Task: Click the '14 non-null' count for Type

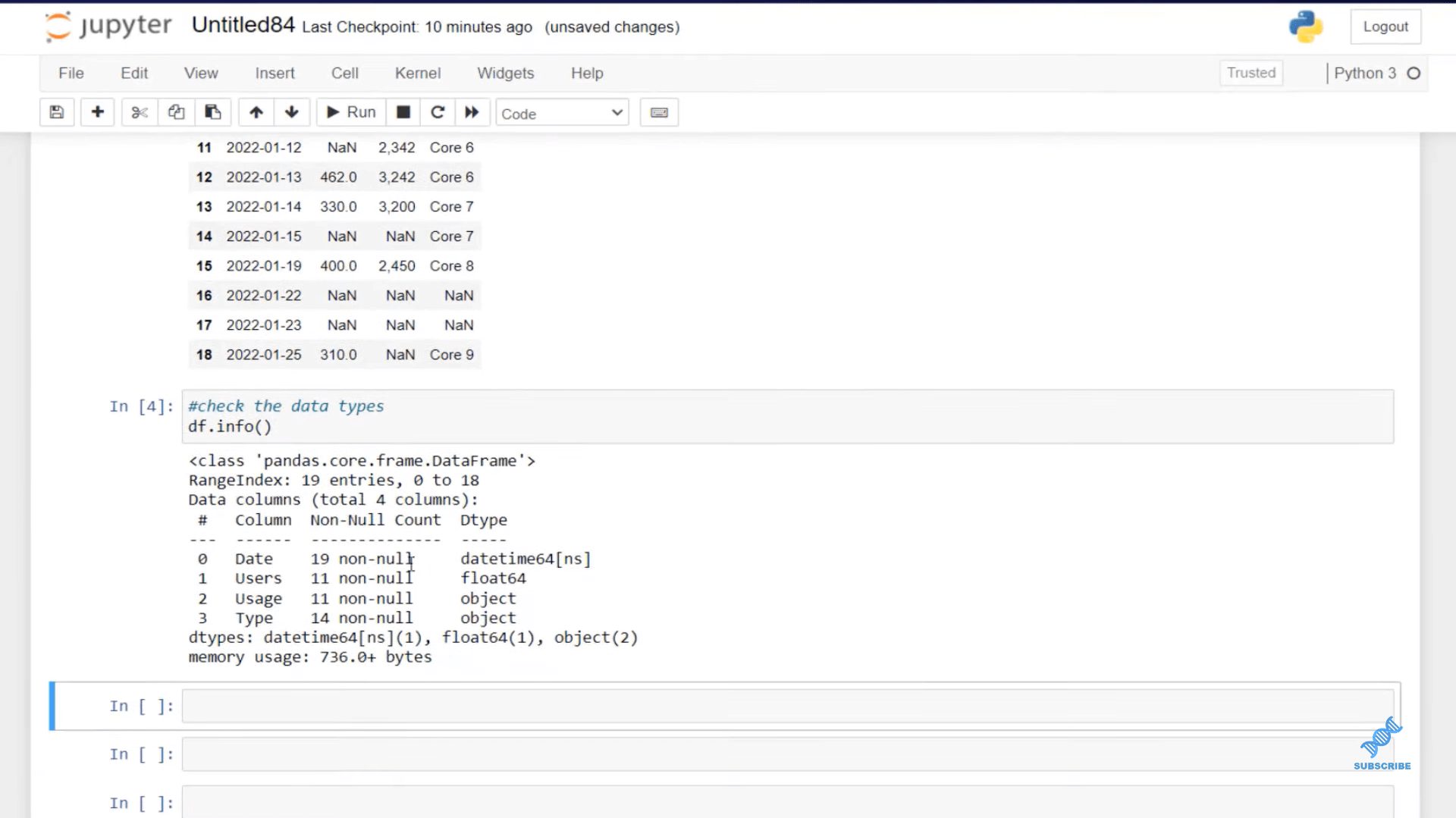Action: (362, 618)
